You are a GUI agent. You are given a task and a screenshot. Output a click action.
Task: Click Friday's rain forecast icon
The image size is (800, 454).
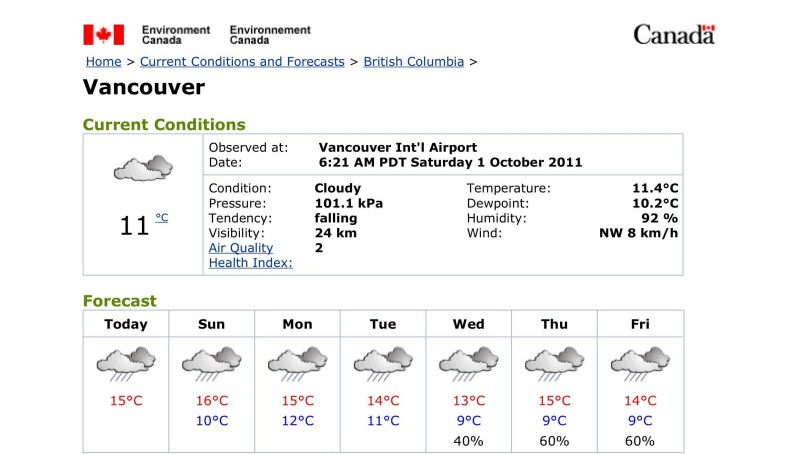point(640,362)
